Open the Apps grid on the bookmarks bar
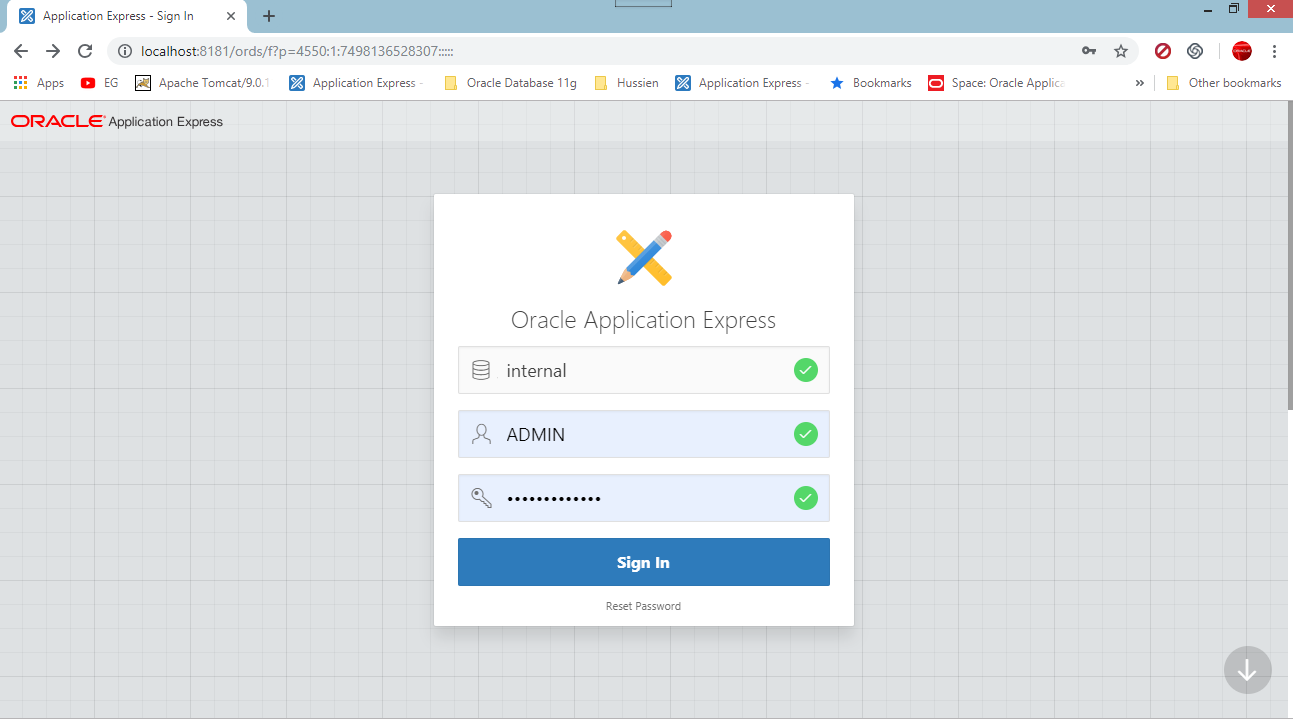Image resolution: width=1293 pixels, height=725 pixels. coord(20,82)
